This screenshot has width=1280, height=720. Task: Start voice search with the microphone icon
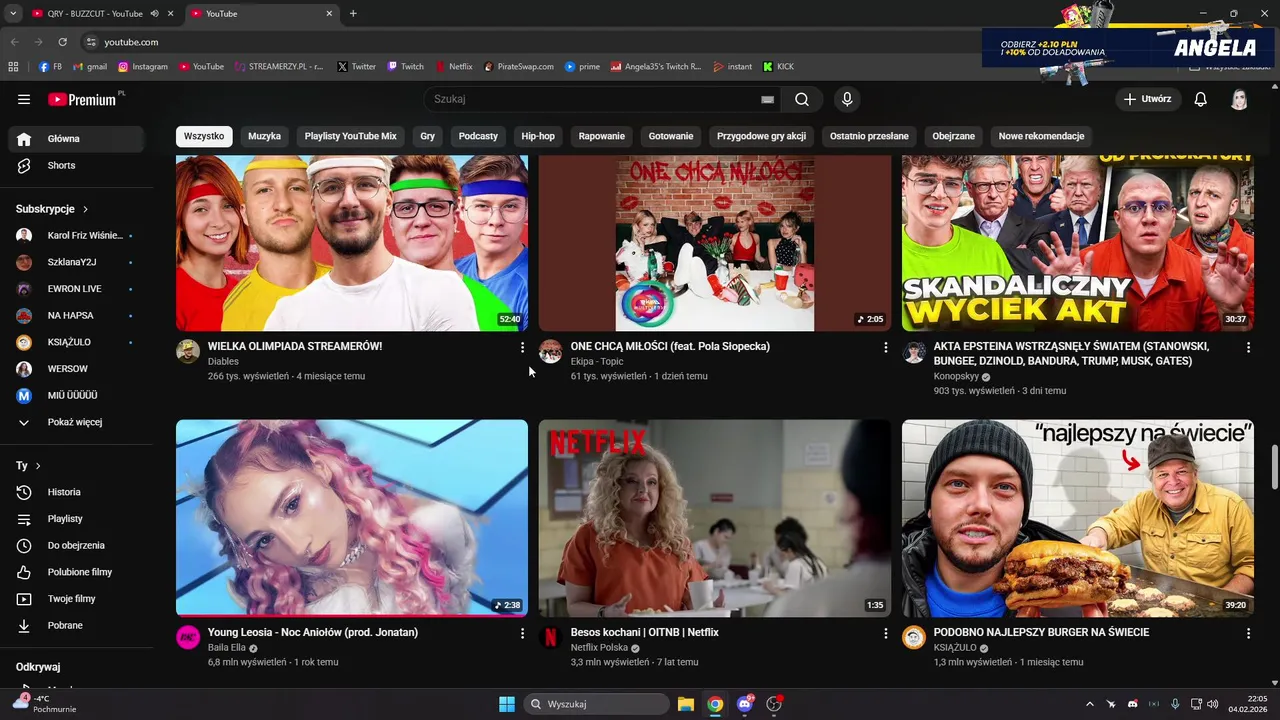pos(847,99)
